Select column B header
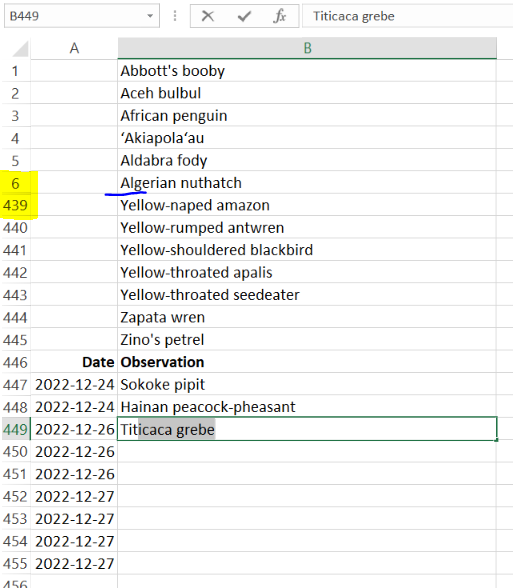 coord(307,48)
